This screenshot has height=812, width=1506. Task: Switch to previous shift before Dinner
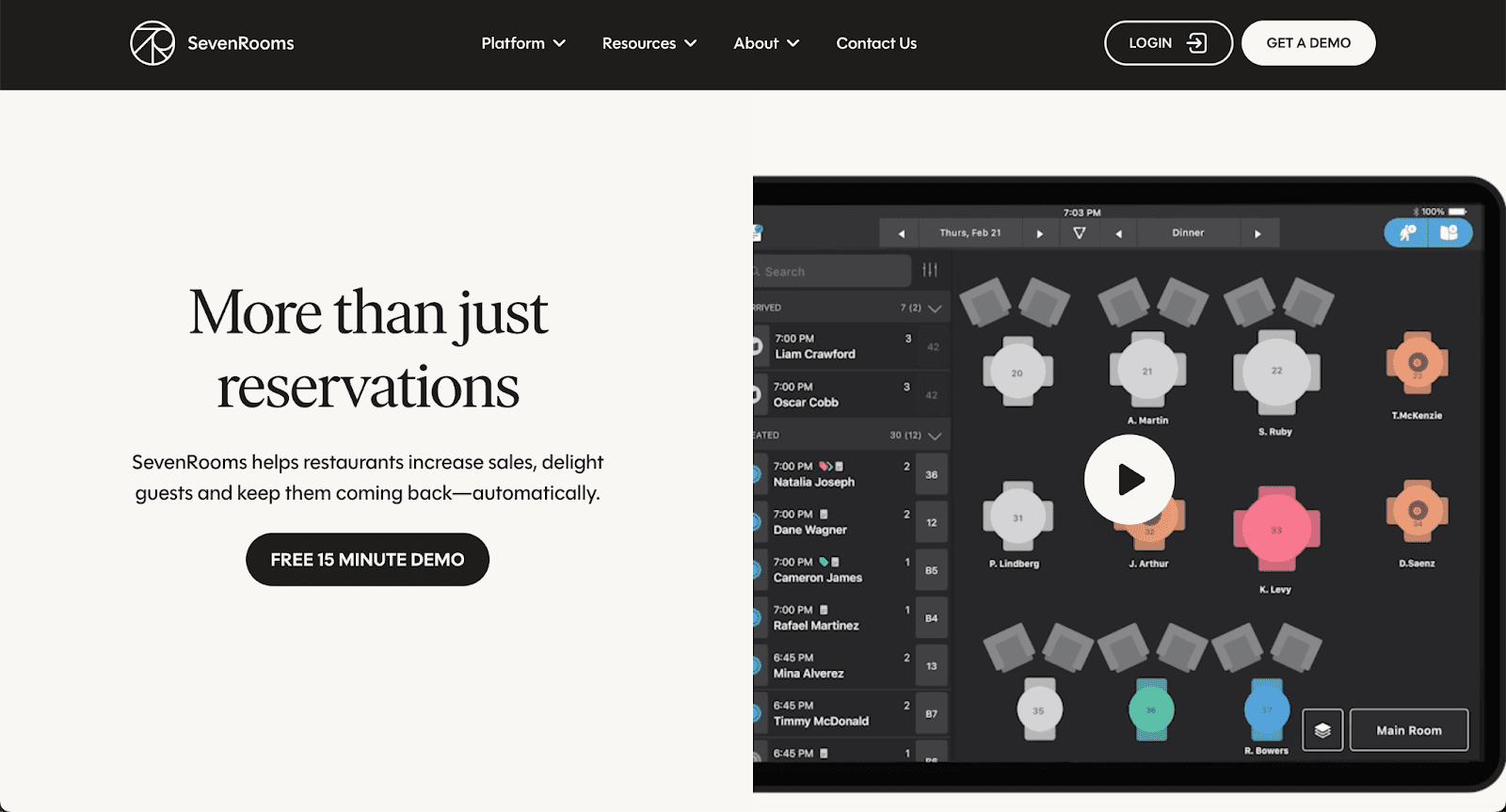1118,233
